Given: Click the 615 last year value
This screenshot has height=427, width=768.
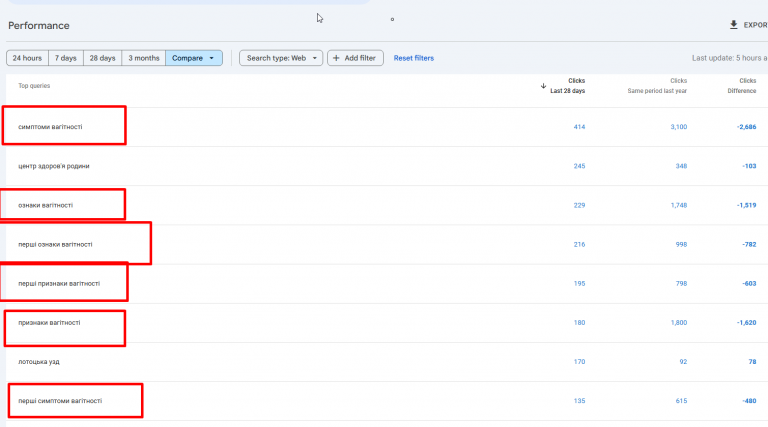Looking at the screenshot, I should pyautogui.click(x=681, y=401).
